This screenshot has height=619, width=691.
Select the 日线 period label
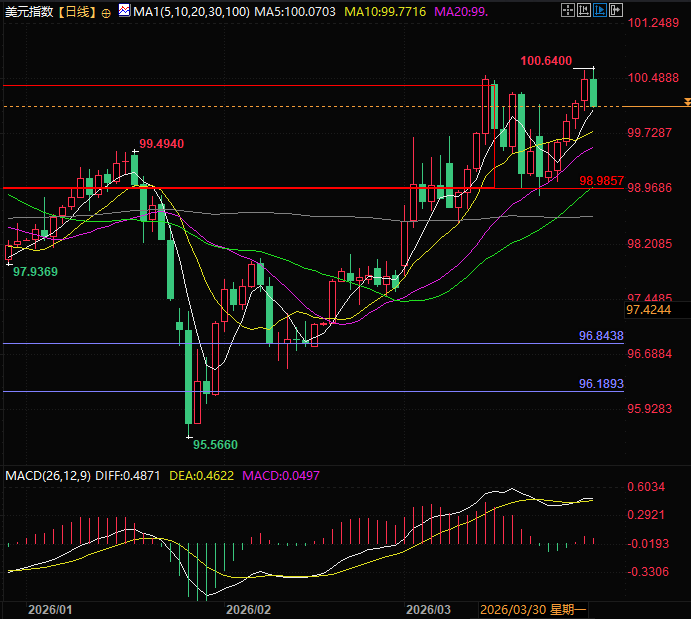77,12
